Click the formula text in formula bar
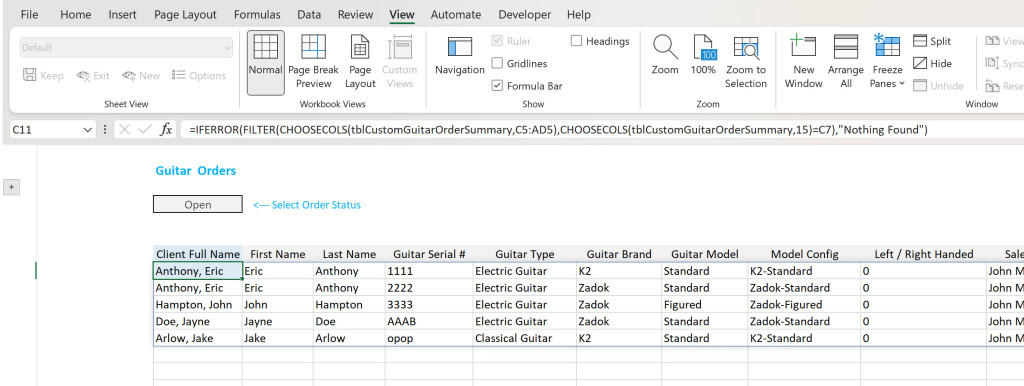1024x386 pixels. point(558,130)
